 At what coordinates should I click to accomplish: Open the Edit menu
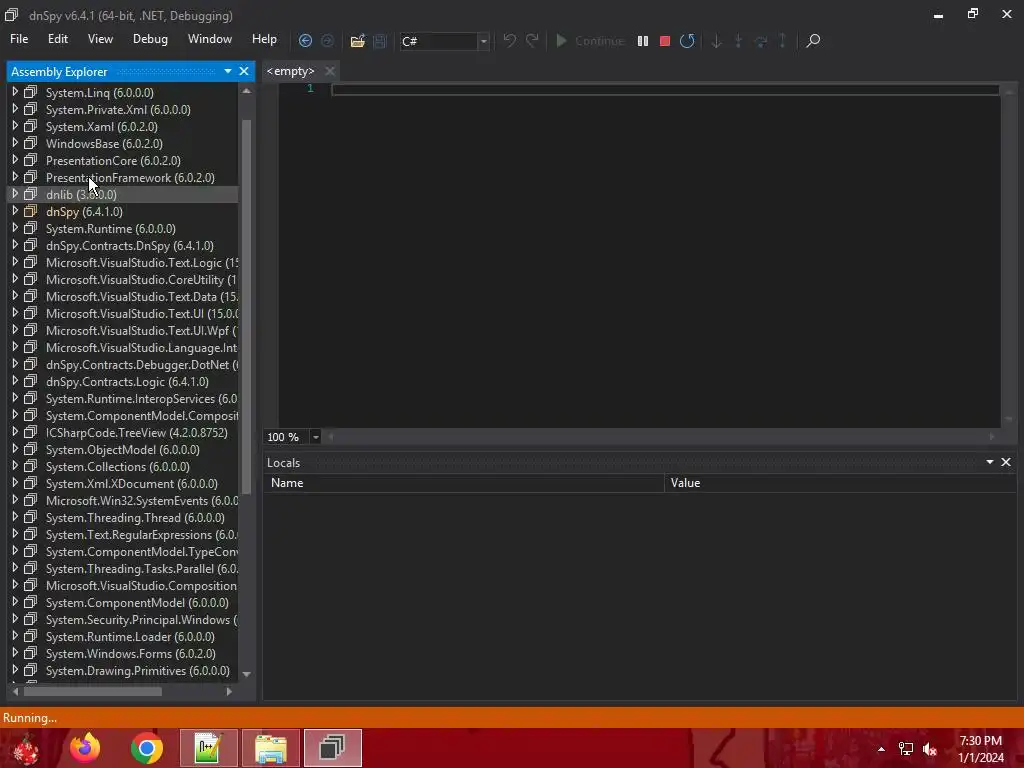tap(57, 39)
